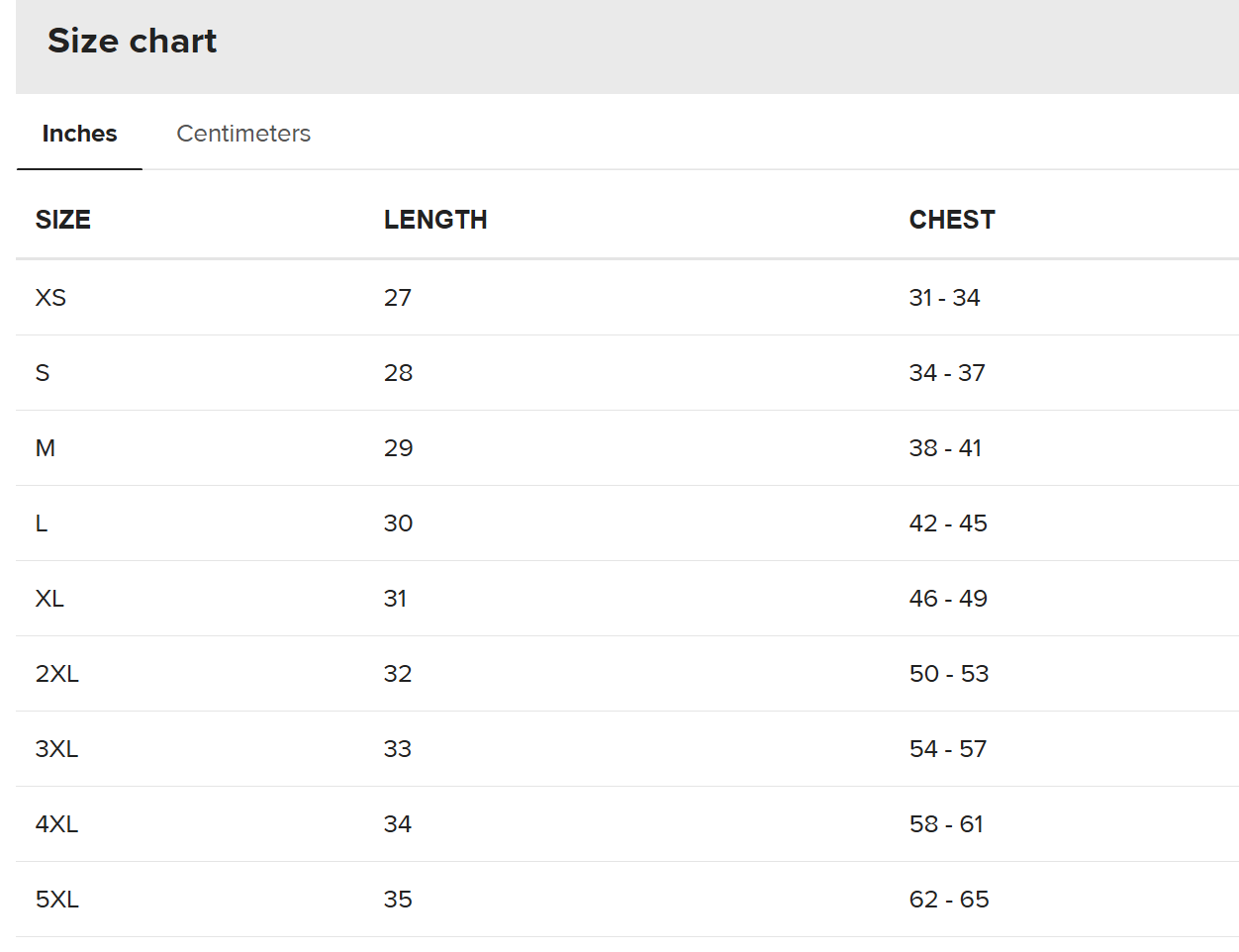
Task: Click the chest value 38 - 41
Action: click(x=945, y=448)
